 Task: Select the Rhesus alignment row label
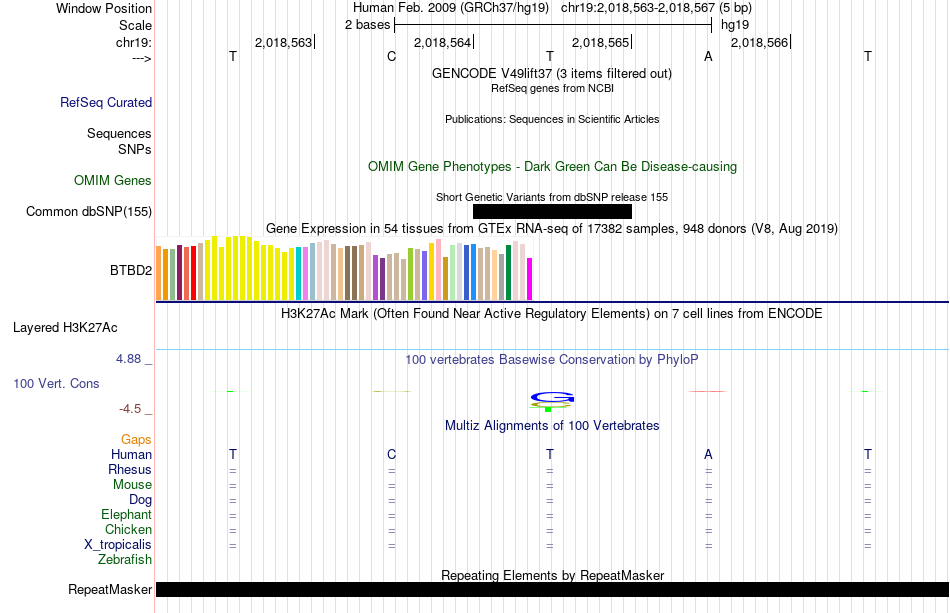tap(130, 469)
